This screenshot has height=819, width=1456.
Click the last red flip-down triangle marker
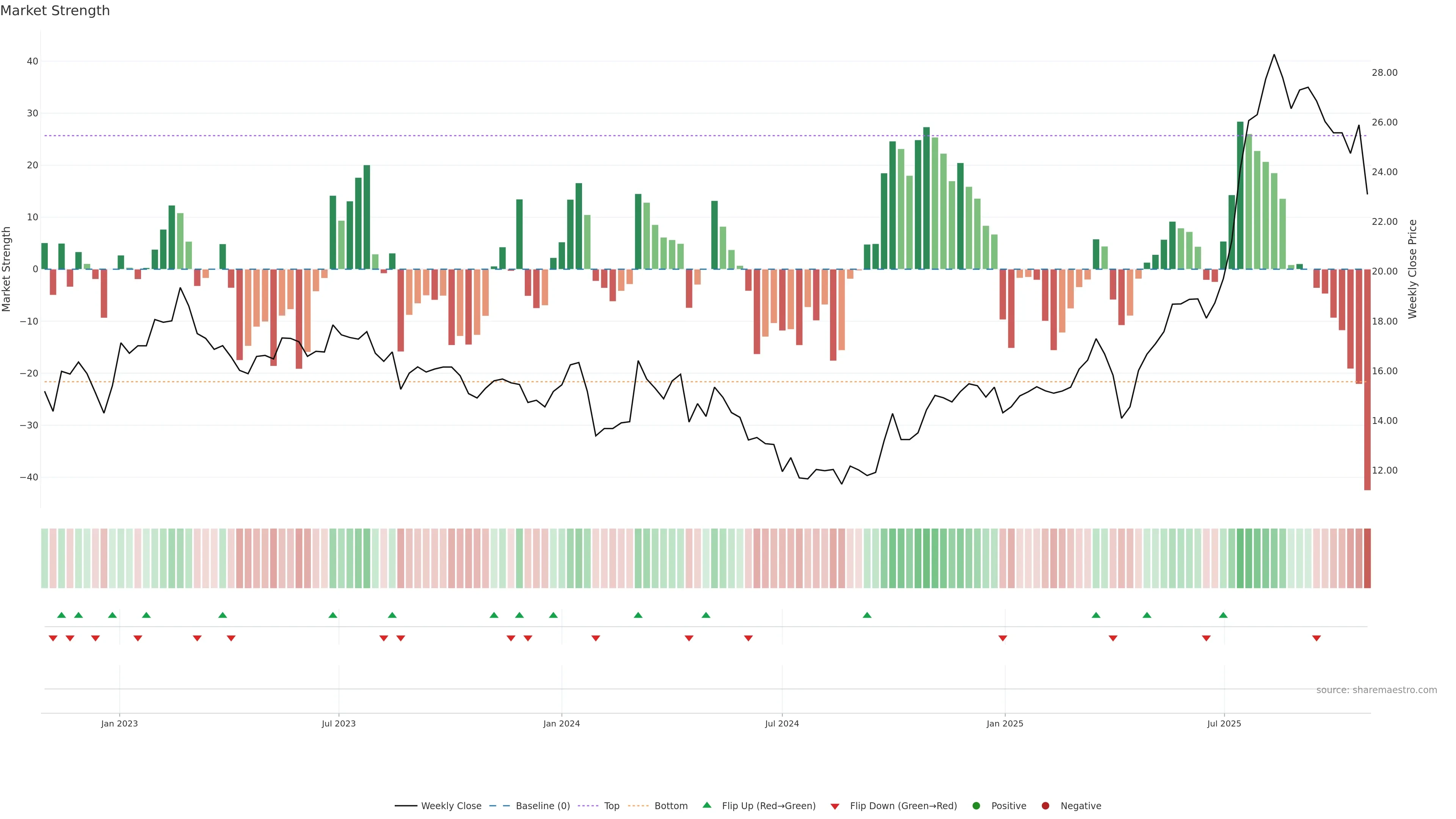point(1316,638)
